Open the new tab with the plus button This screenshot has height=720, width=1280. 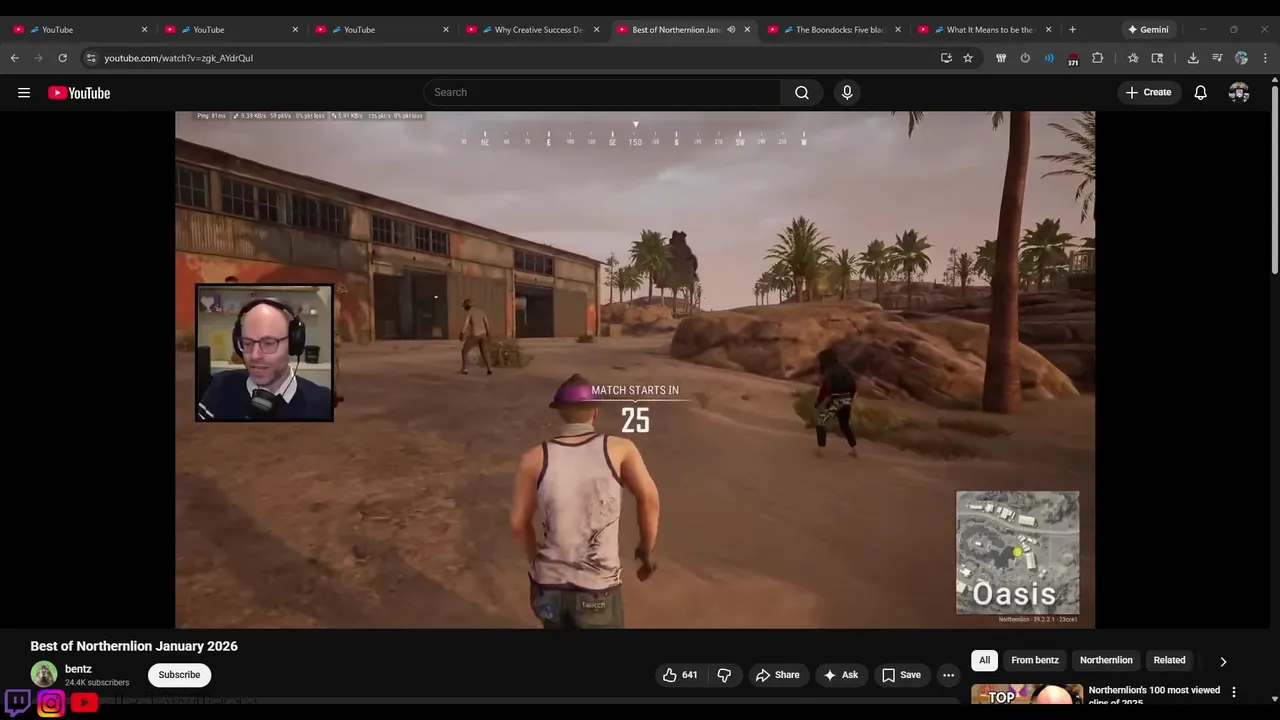coord(1072,29)
